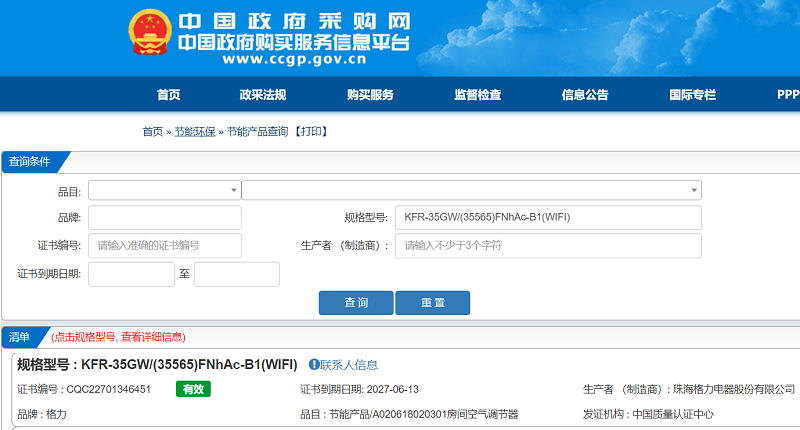Open the 首页 navigation menu
800x430 pixels.
coord(168,95)
